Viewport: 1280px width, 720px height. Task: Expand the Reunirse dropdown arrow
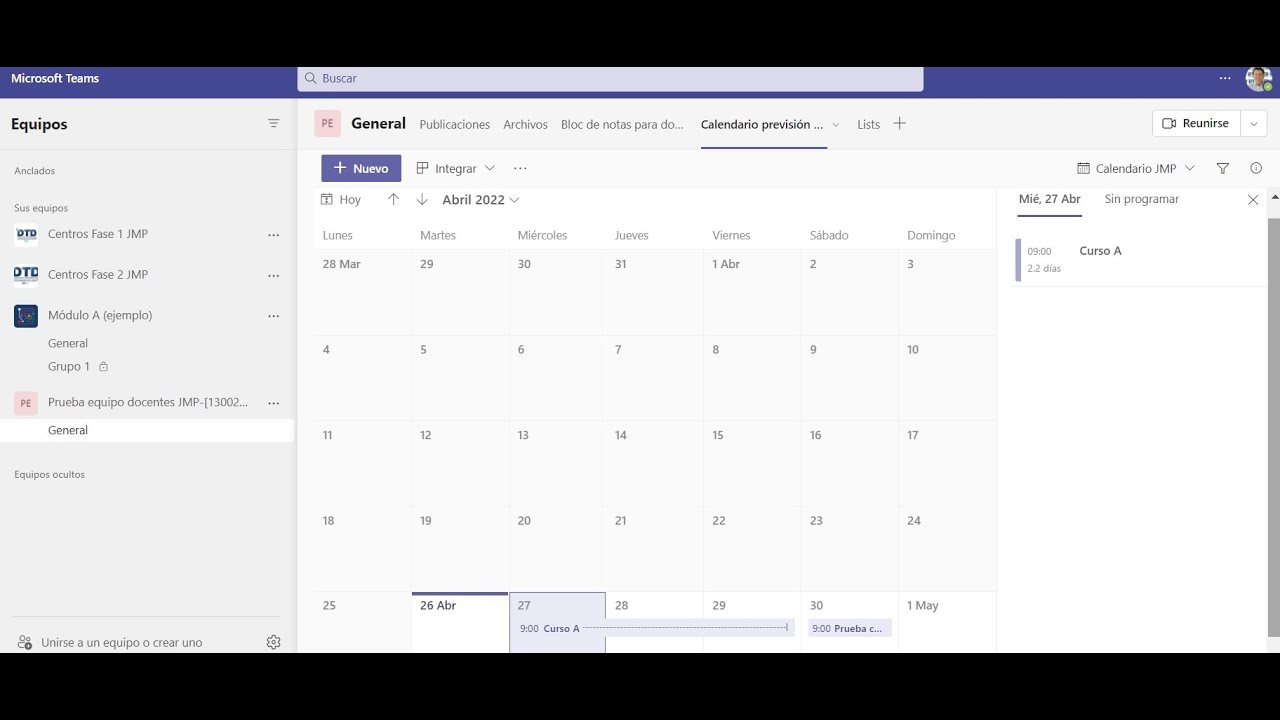(1254, 124)
